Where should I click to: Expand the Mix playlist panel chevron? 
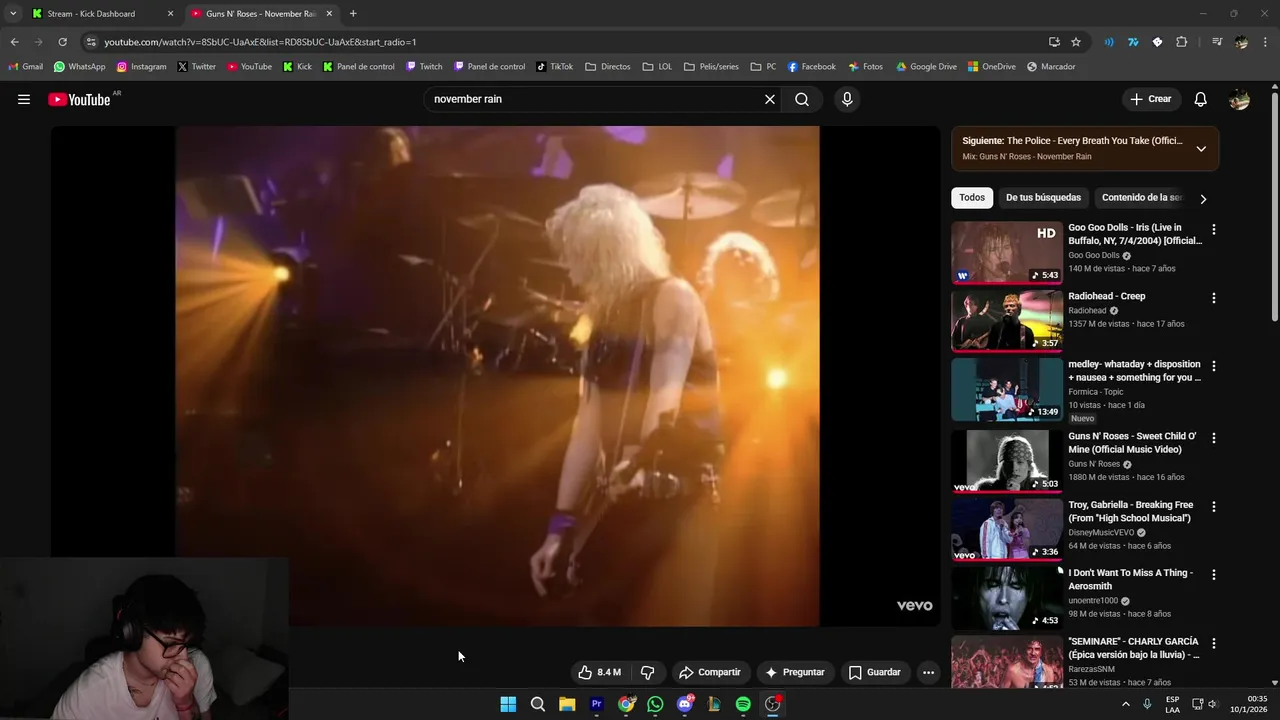[x=1201, y=149]
